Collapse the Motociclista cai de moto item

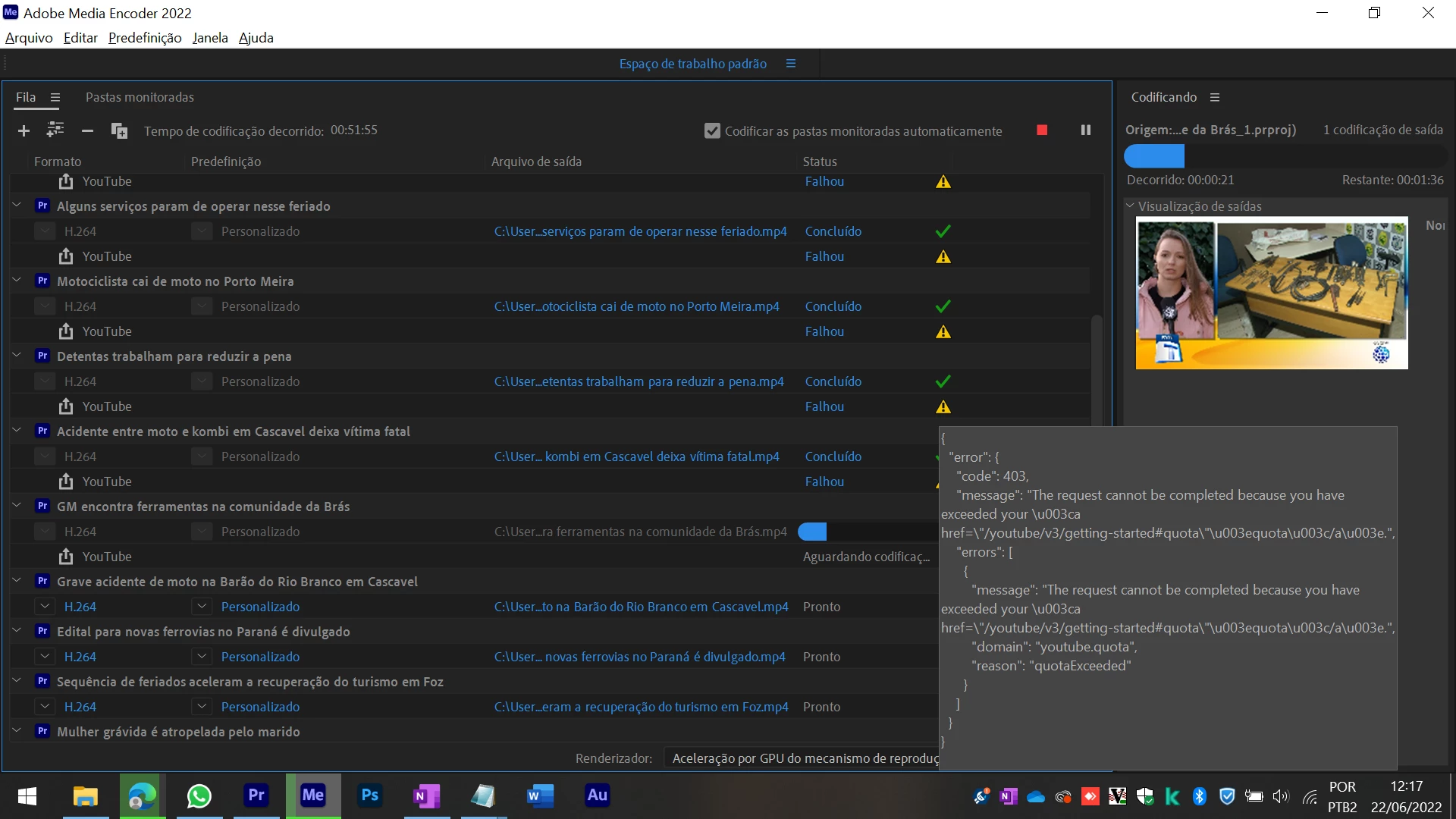pyautogui.click(x=17, y=281)
